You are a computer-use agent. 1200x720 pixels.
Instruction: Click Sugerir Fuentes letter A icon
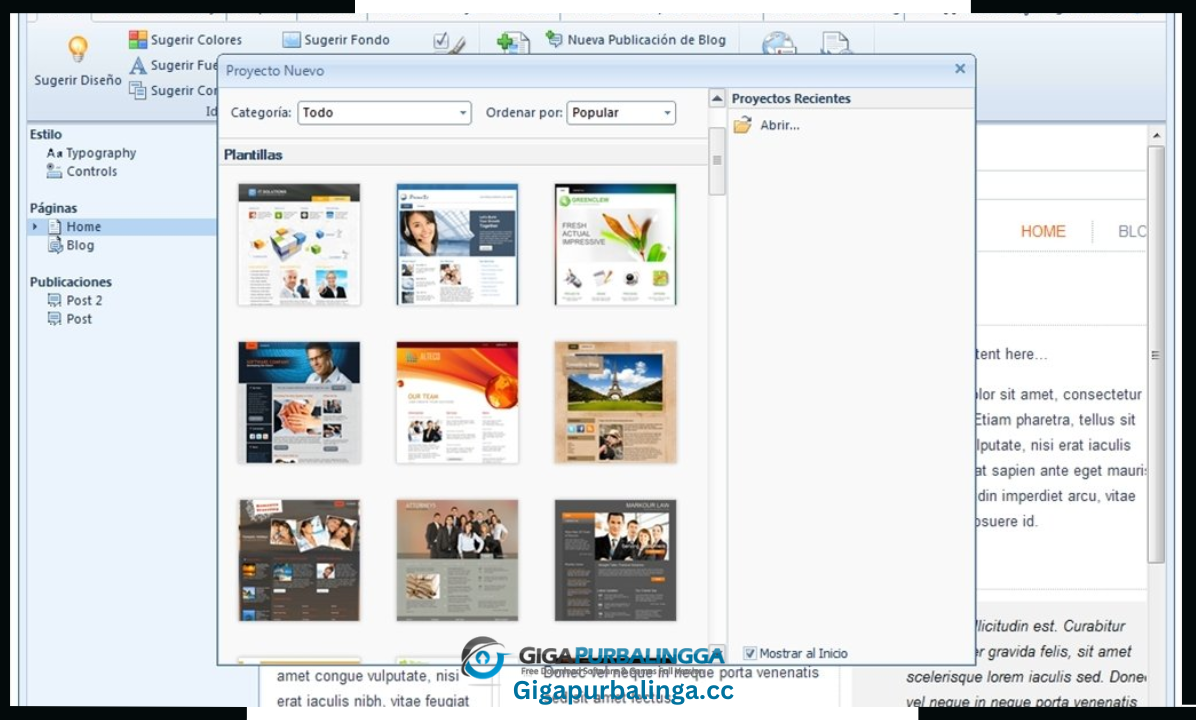click(138, 65)
